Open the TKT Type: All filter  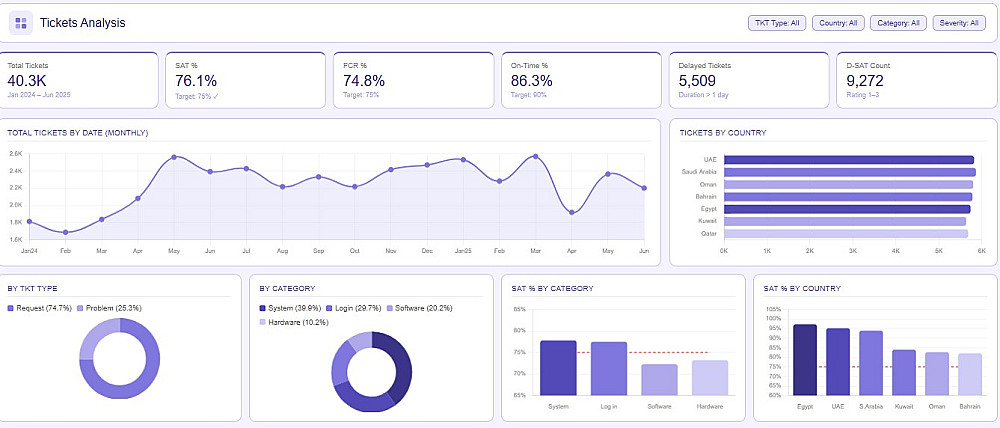coord(777,23)
